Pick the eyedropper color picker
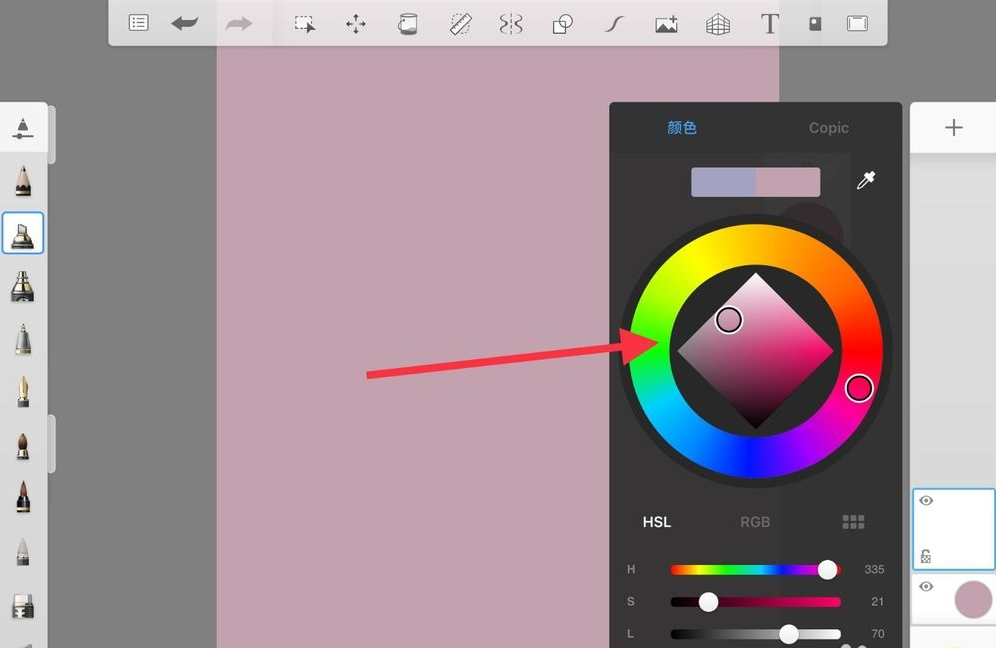The height and width of the screenshot is (648, 996). pos(866,181)
